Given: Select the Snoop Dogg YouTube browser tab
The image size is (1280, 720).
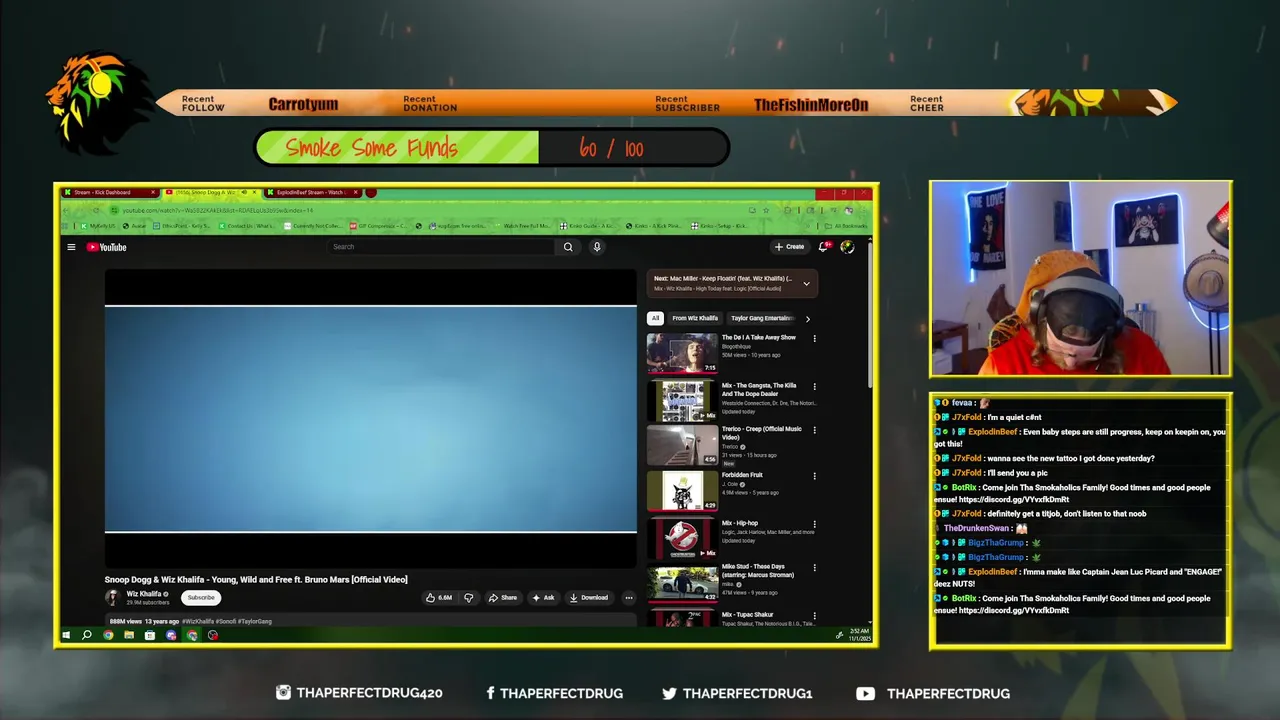Looking at the screenshot, I should [x=210, y=192].
